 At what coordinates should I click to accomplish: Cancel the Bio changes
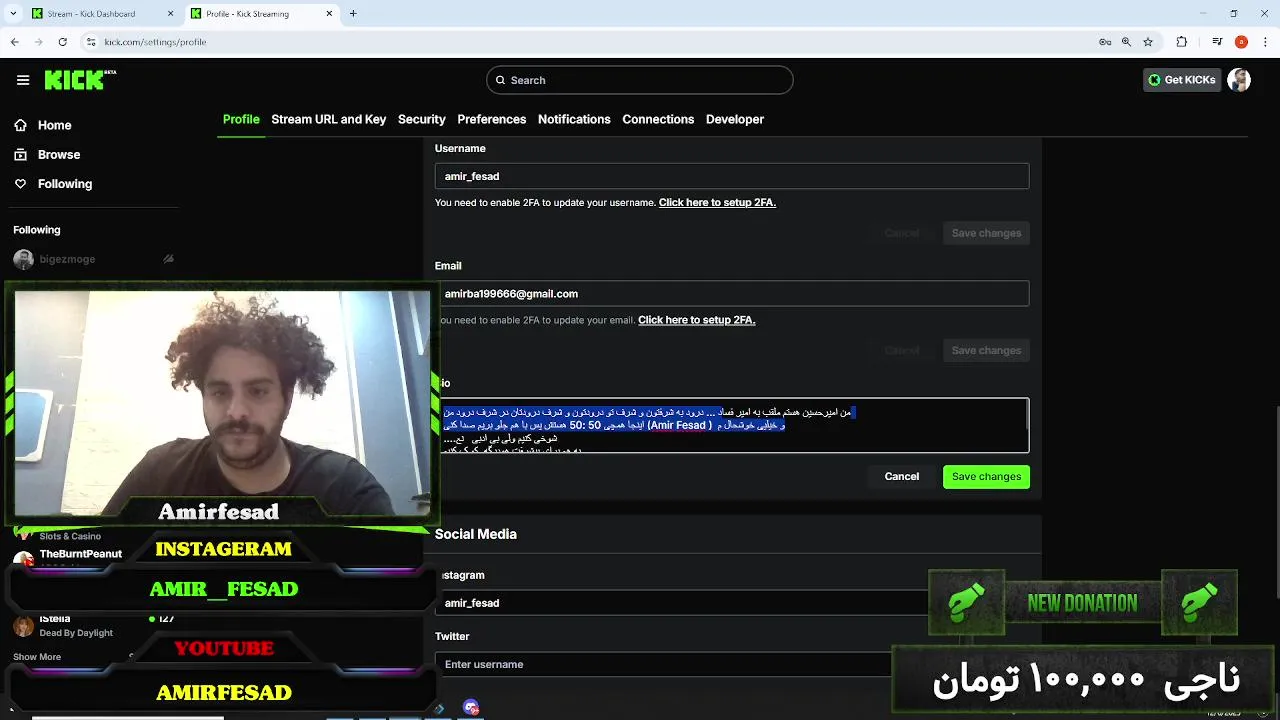click(x=901, y=477)
